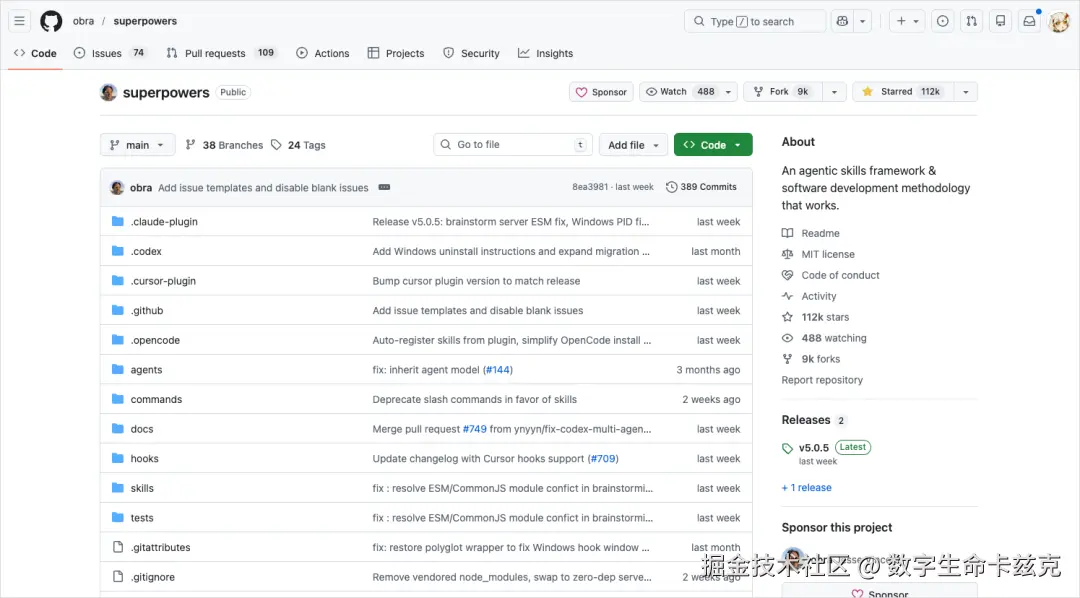This screenshot has height=598, width=1080.
Task: Open the .gitattributes file
Action: click(160, 547)
